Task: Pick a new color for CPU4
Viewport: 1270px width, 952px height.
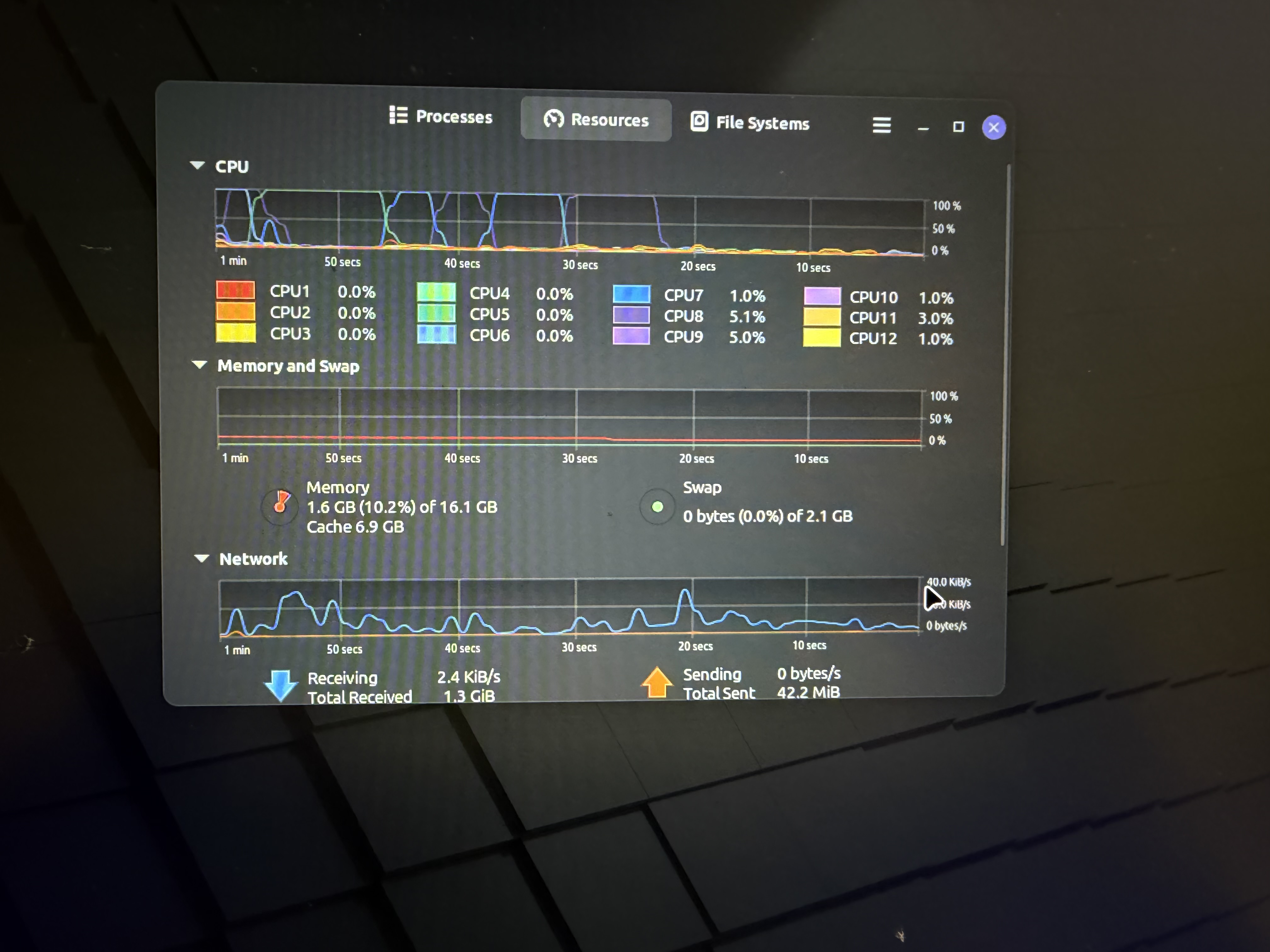Action: pos(436,292)
